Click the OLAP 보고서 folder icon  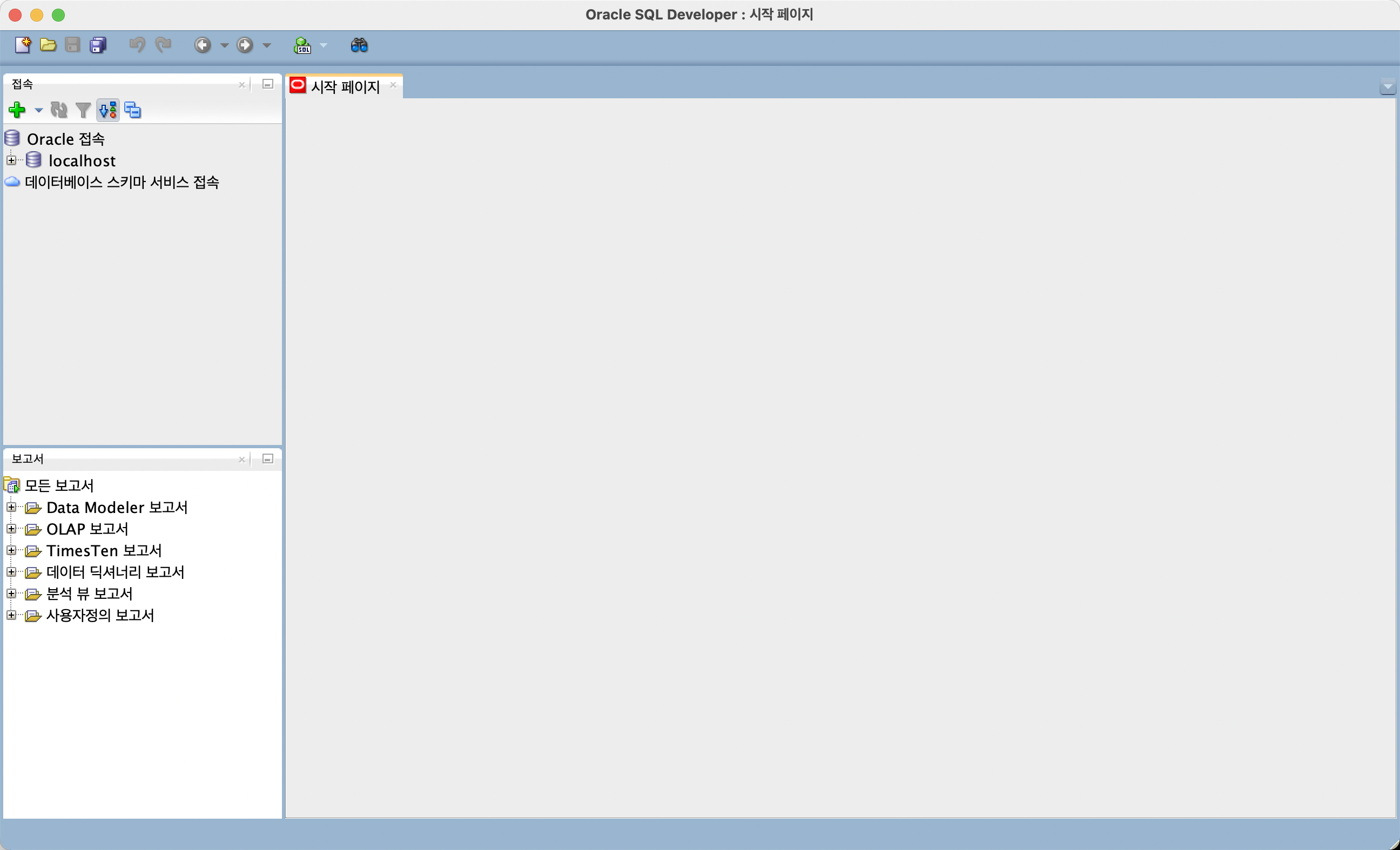pyautogui.click(x=33, y=530)
